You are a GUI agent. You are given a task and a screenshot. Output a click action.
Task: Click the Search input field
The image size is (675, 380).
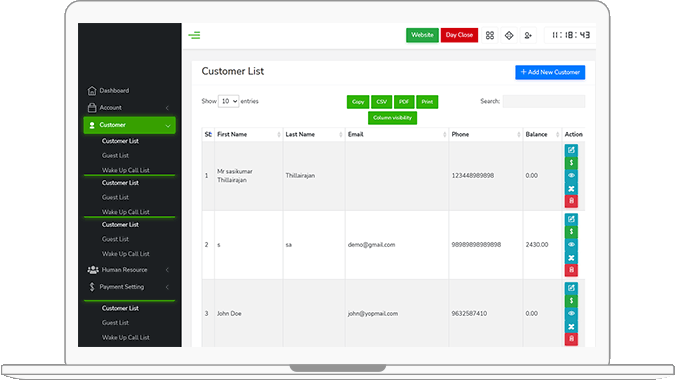[x=544, y=102]
